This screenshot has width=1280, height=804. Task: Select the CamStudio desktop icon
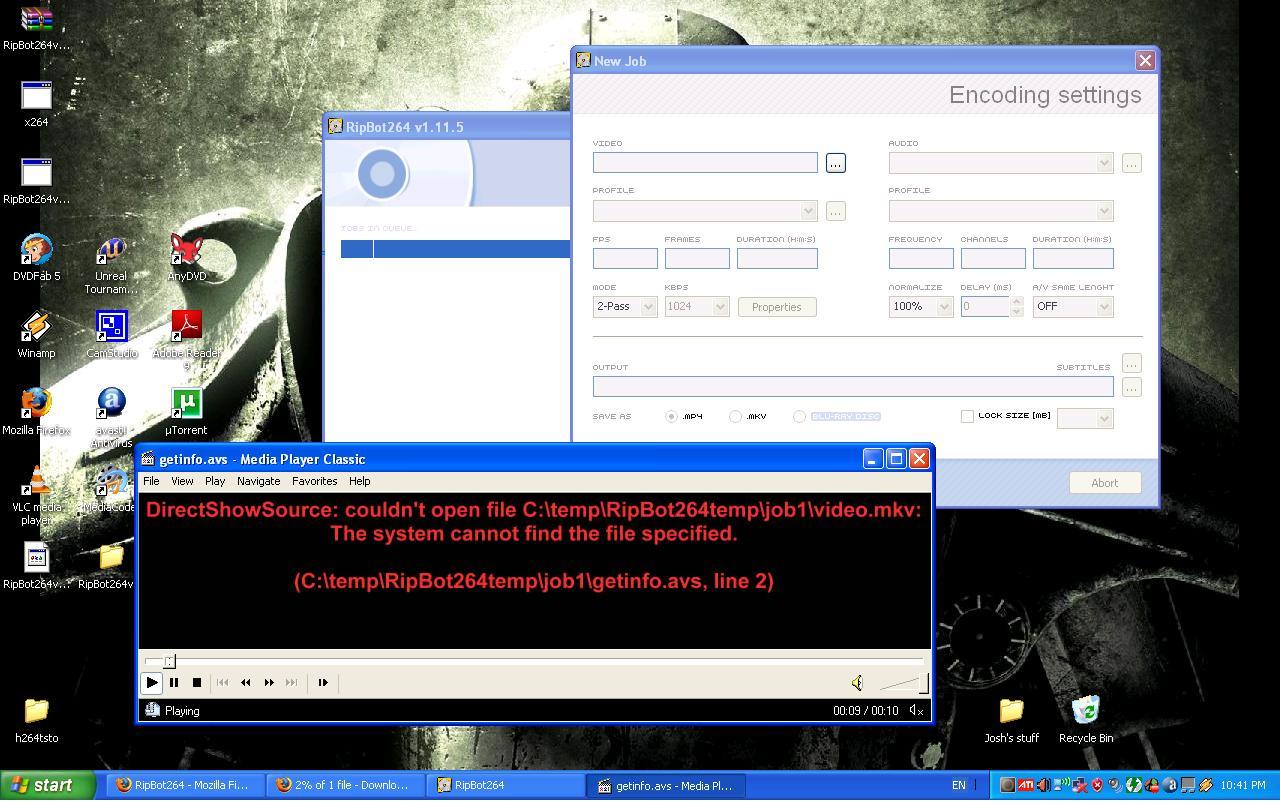tap(111, 335)
